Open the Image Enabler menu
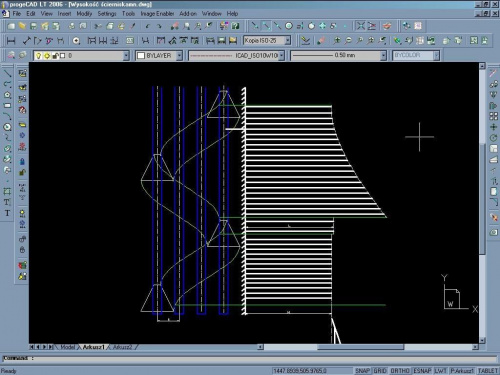Image resolution: width=500 pixels, height=375 pixels. coord(157,14)
